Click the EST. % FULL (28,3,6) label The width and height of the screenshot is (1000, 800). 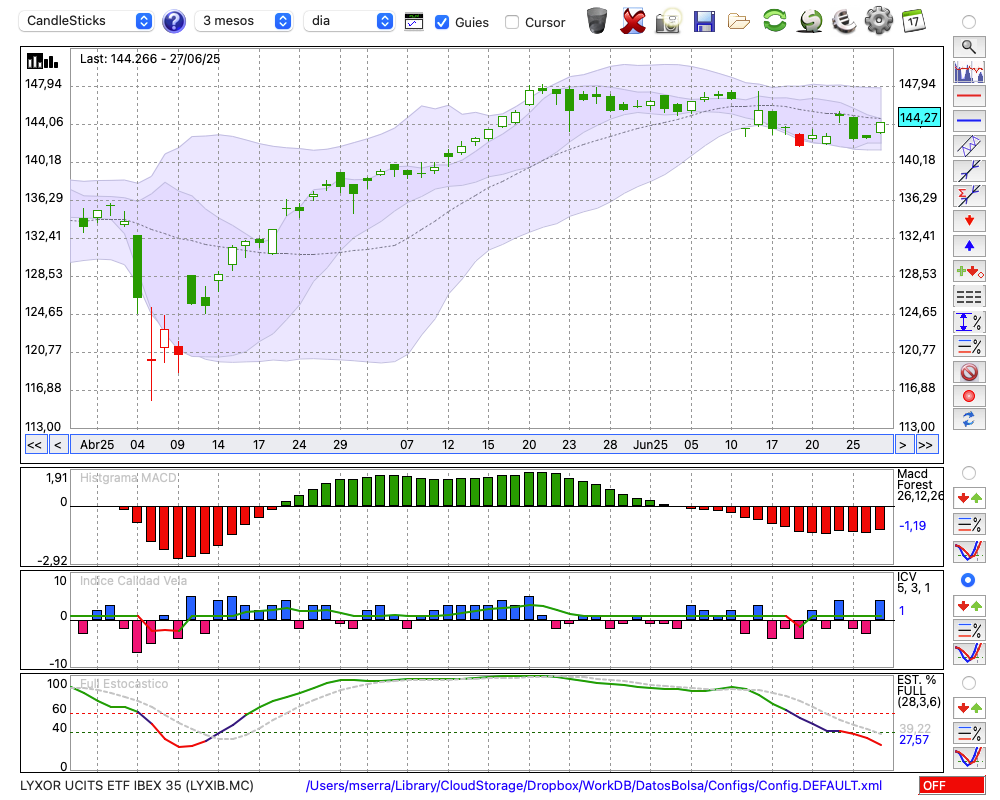(919, 691)
